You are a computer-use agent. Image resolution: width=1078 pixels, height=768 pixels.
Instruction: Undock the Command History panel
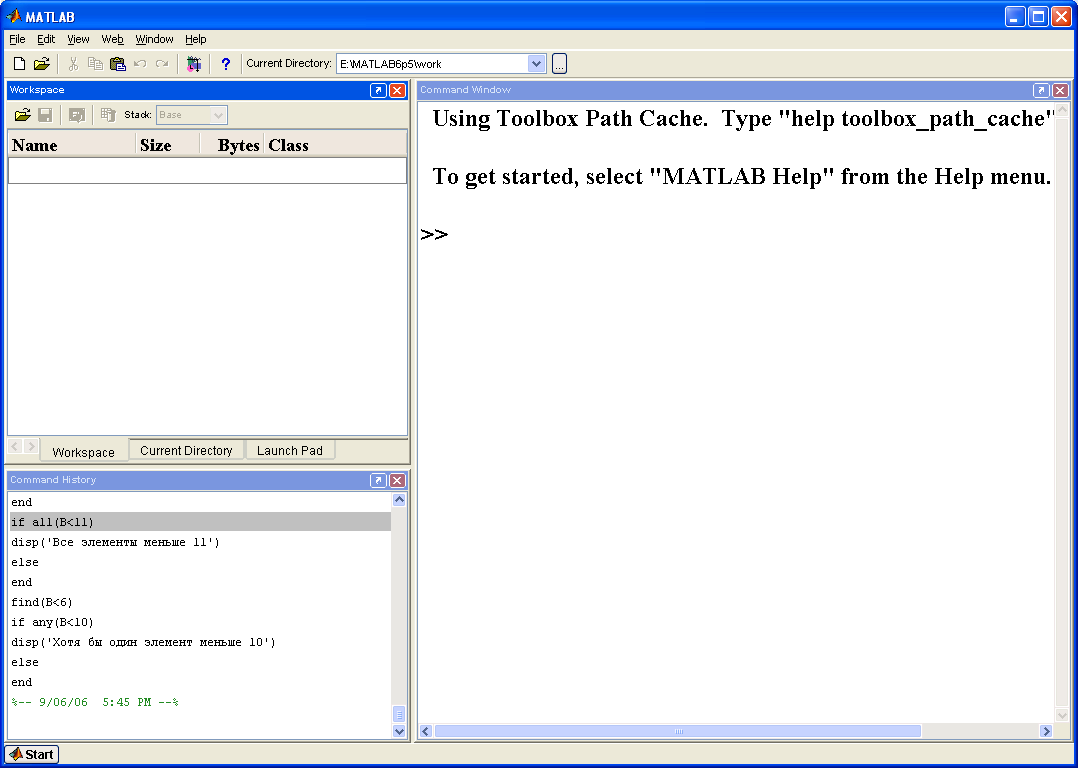point(378,480)
